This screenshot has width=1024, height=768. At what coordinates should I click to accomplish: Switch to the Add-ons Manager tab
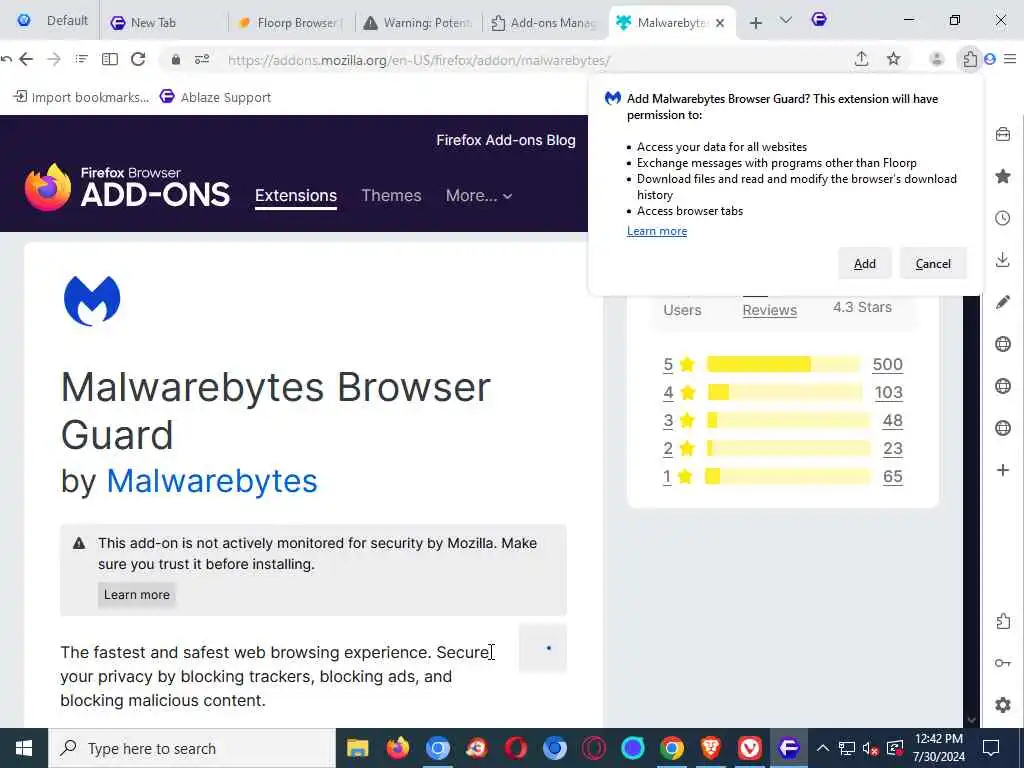pos(545,23)
